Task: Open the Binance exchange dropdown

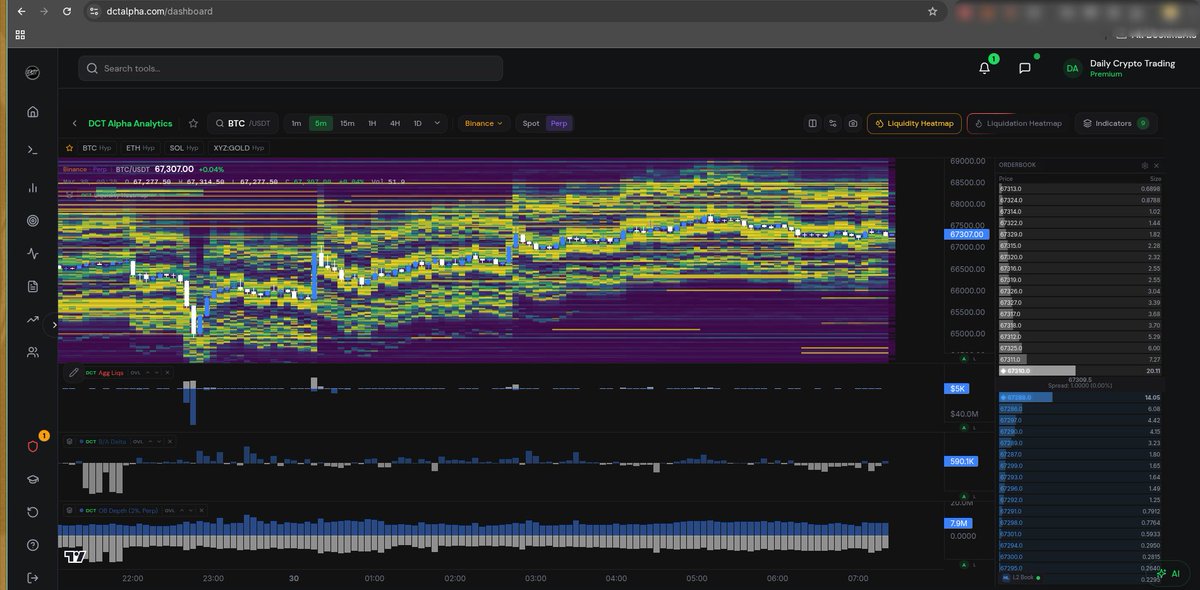Action: coord(484,123)
